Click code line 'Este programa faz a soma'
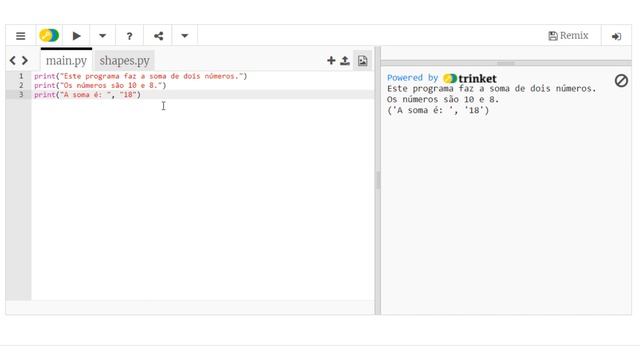This screenshot has height=360, width=640. coord(141,76)
